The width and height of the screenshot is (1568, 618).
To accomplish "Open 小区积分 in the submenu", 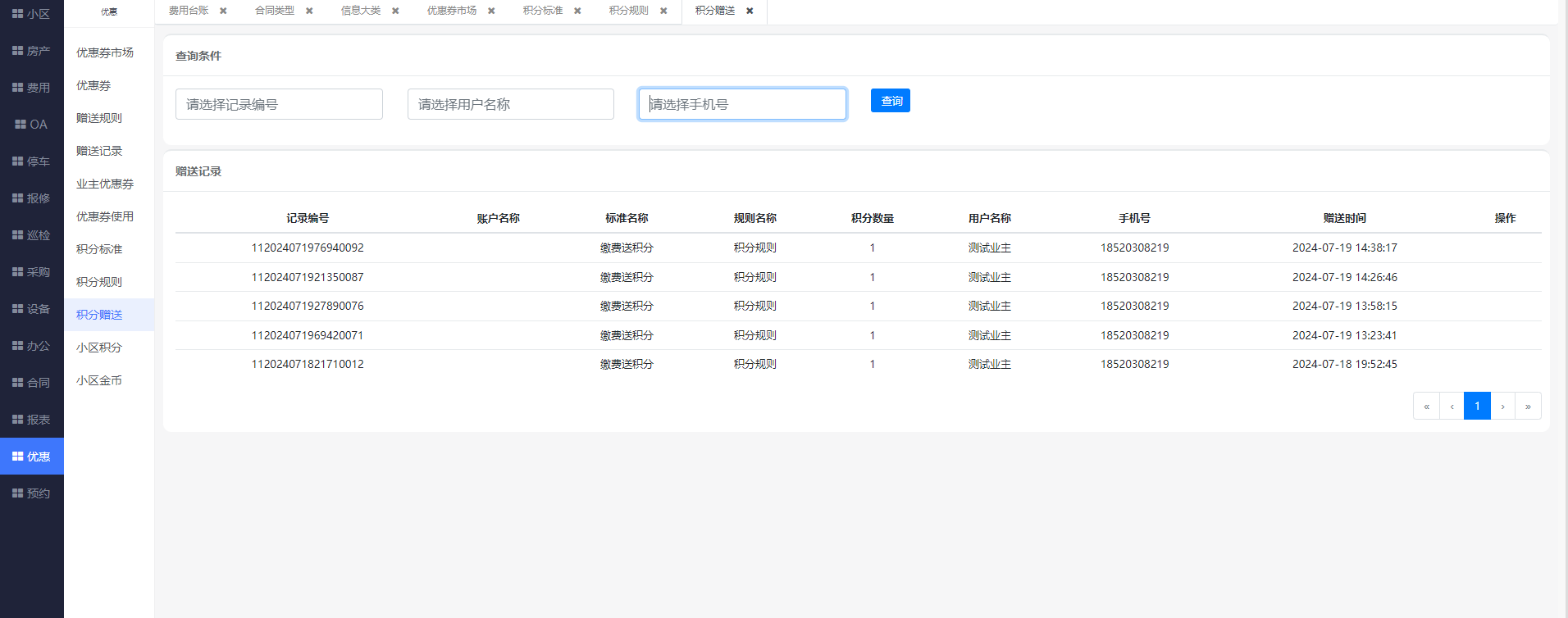I will [109, 348].
